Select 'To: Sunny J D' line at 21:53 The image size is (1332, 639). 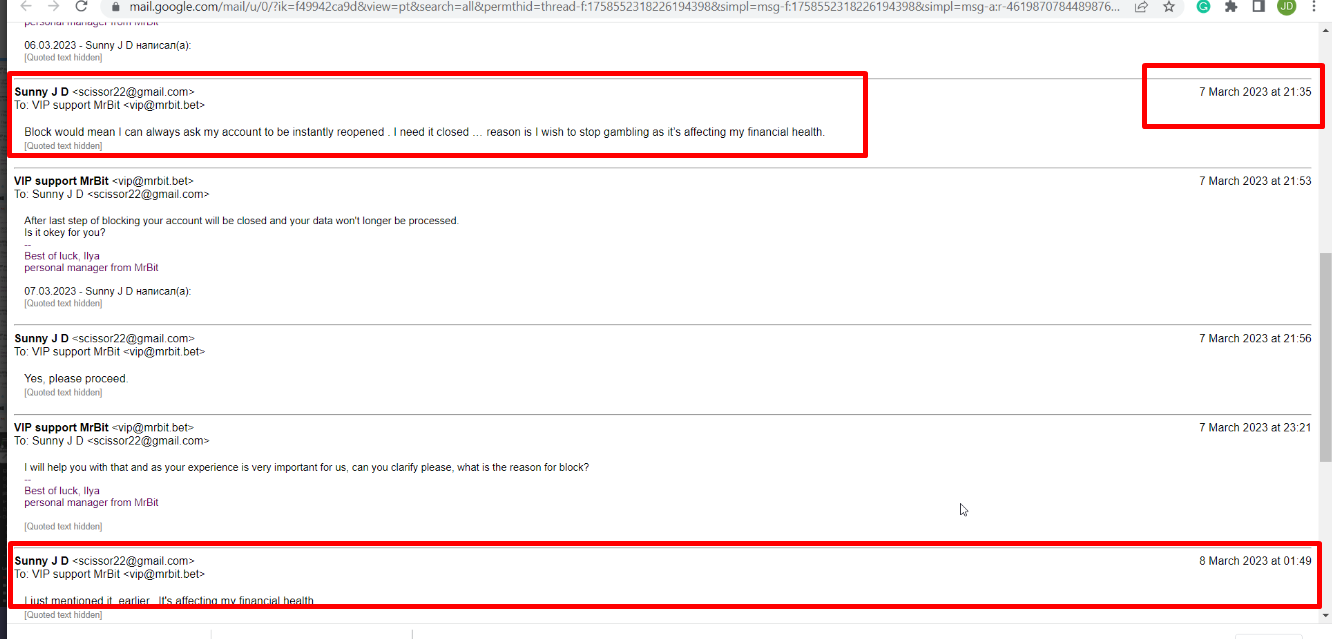coord(112,194)
